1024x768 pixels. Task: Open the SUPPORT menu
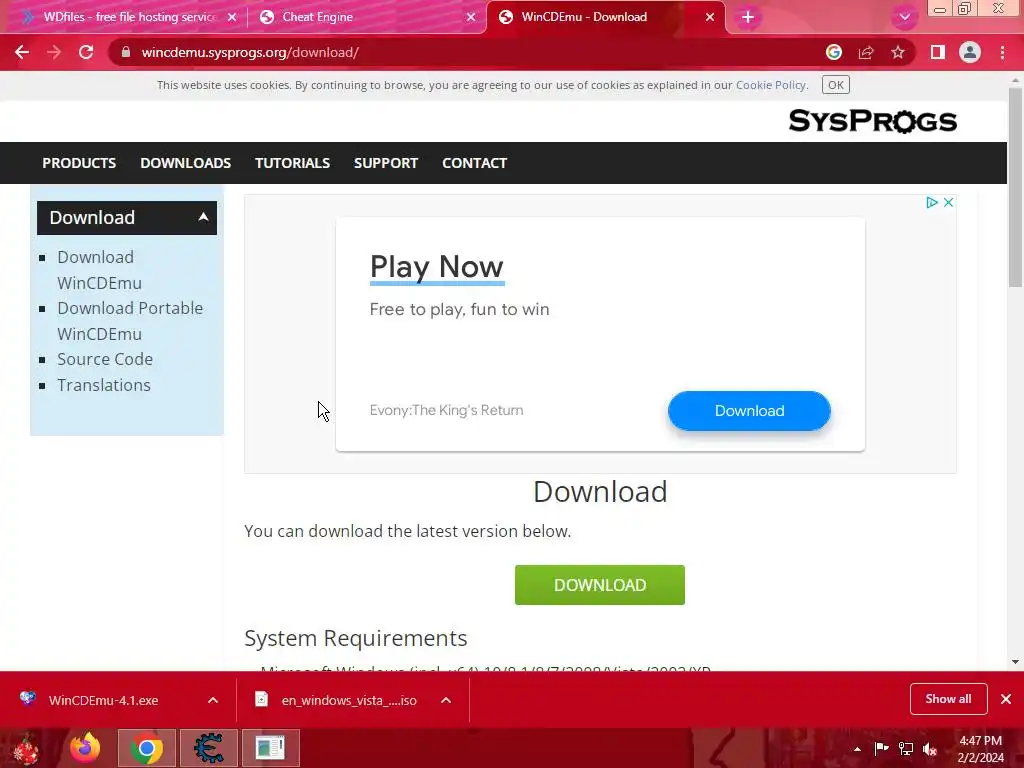tap(386, 163)
